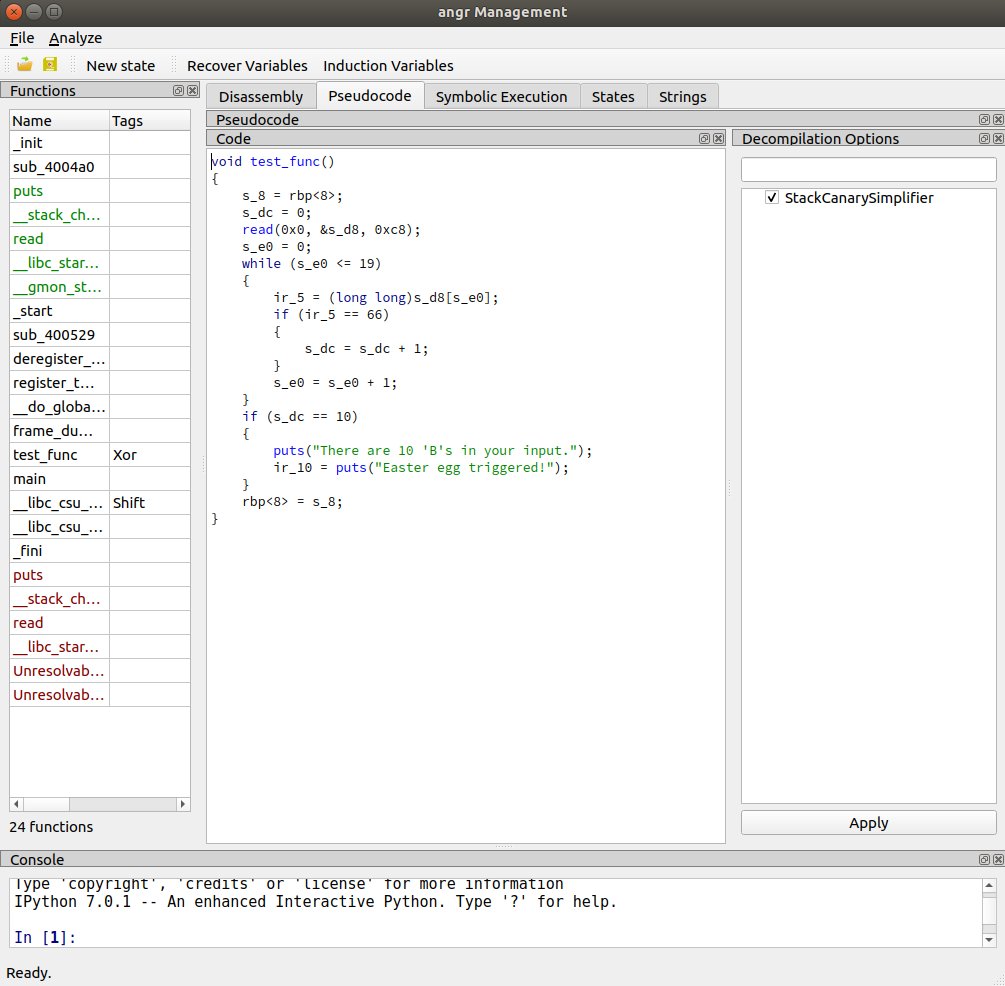This screenshot has height=986, width=1005.
Task: Click the Ready status bar text
Action: click(29, 973)
